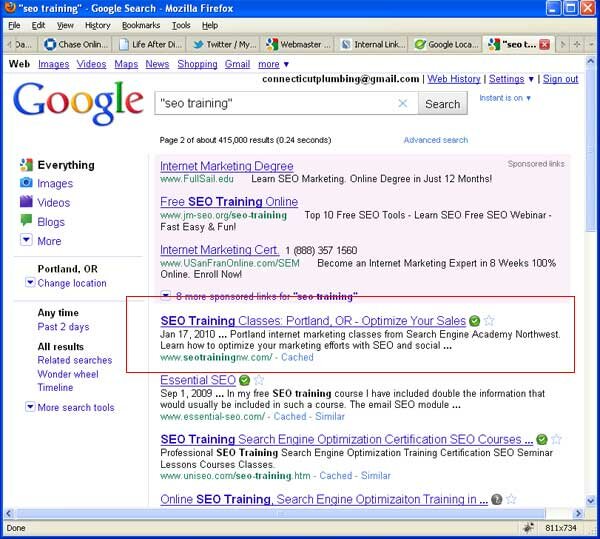Open the Edit menu

[38, 25]
